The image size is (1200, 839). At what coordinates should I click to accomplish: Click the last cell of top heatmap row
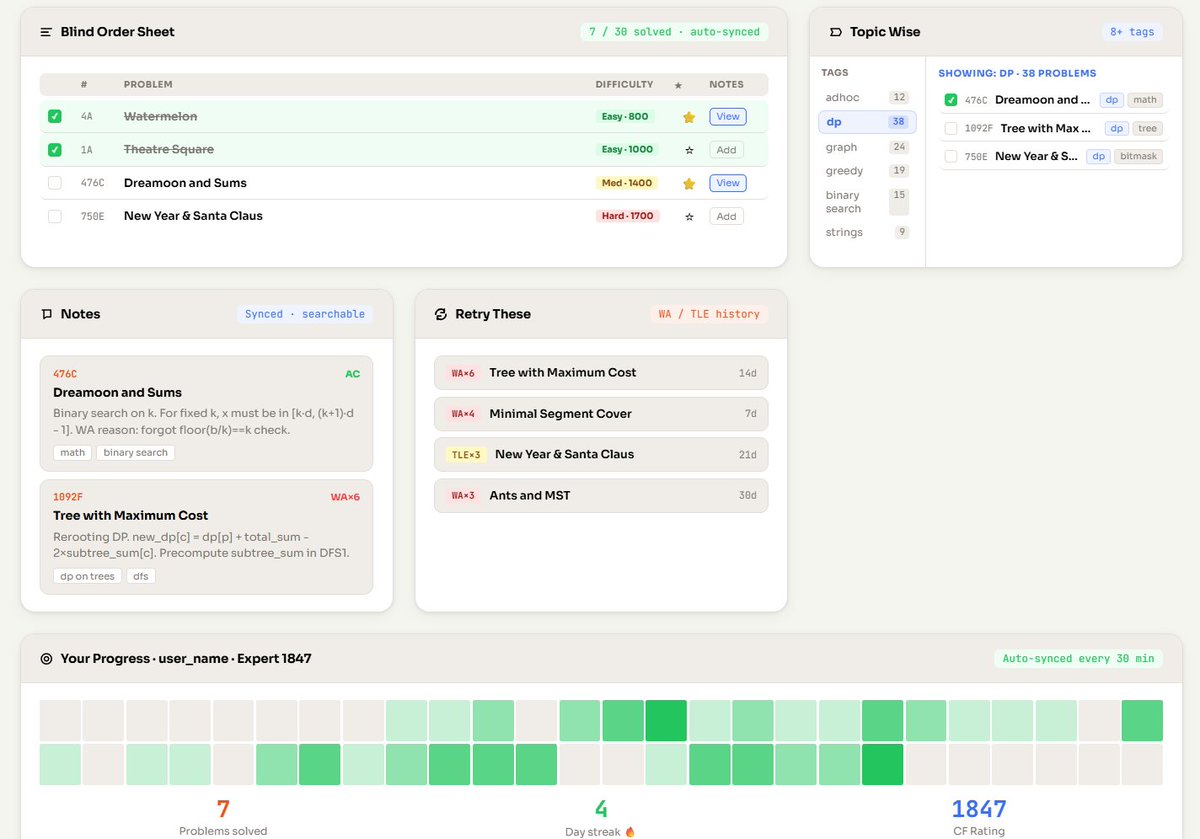point(1142,721)
